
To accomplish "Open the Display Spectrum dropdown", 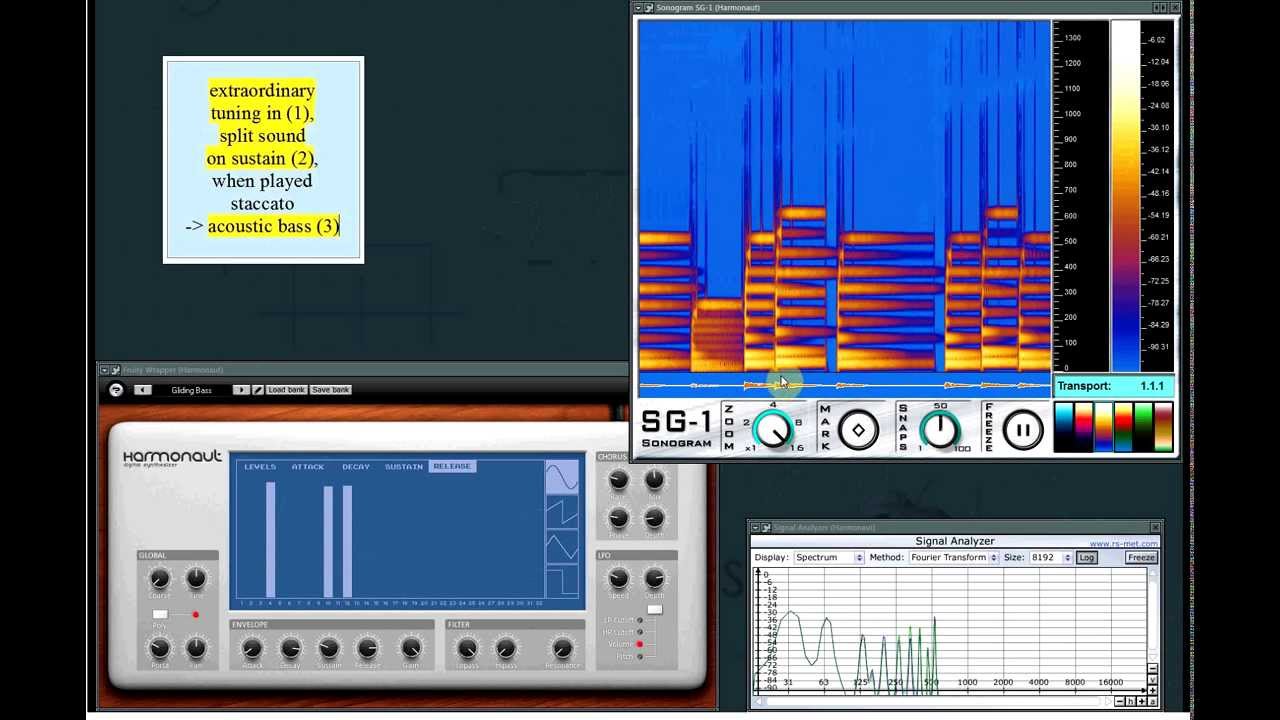I will coord(828,558).
